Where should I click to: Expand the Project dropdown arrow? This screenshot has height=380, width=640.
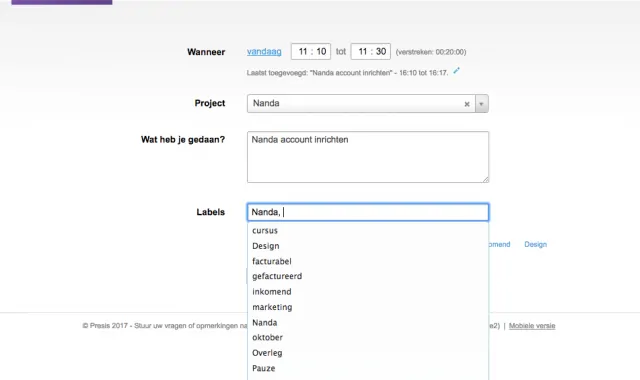coord(482,104)
